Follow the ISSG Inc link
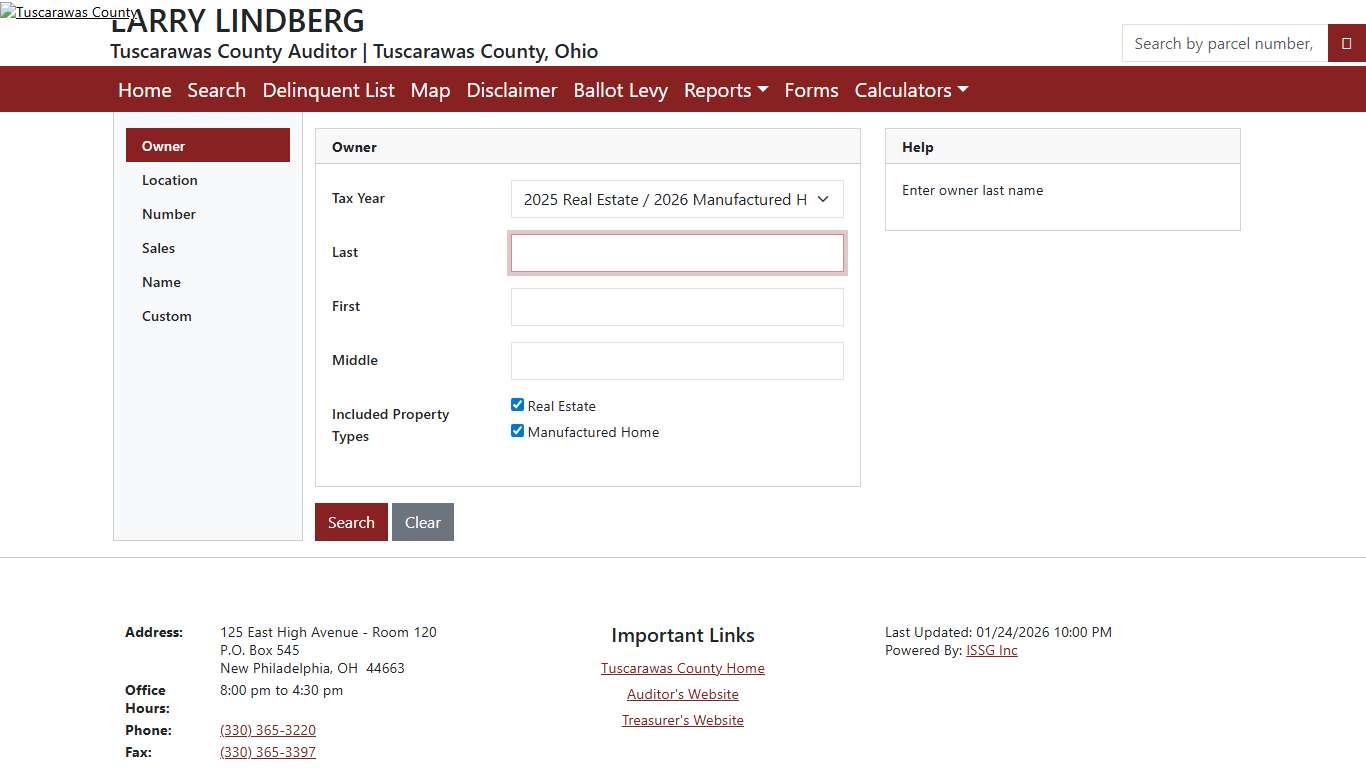The width and height of the screenshot is (1366, 768). coord(991,650)
